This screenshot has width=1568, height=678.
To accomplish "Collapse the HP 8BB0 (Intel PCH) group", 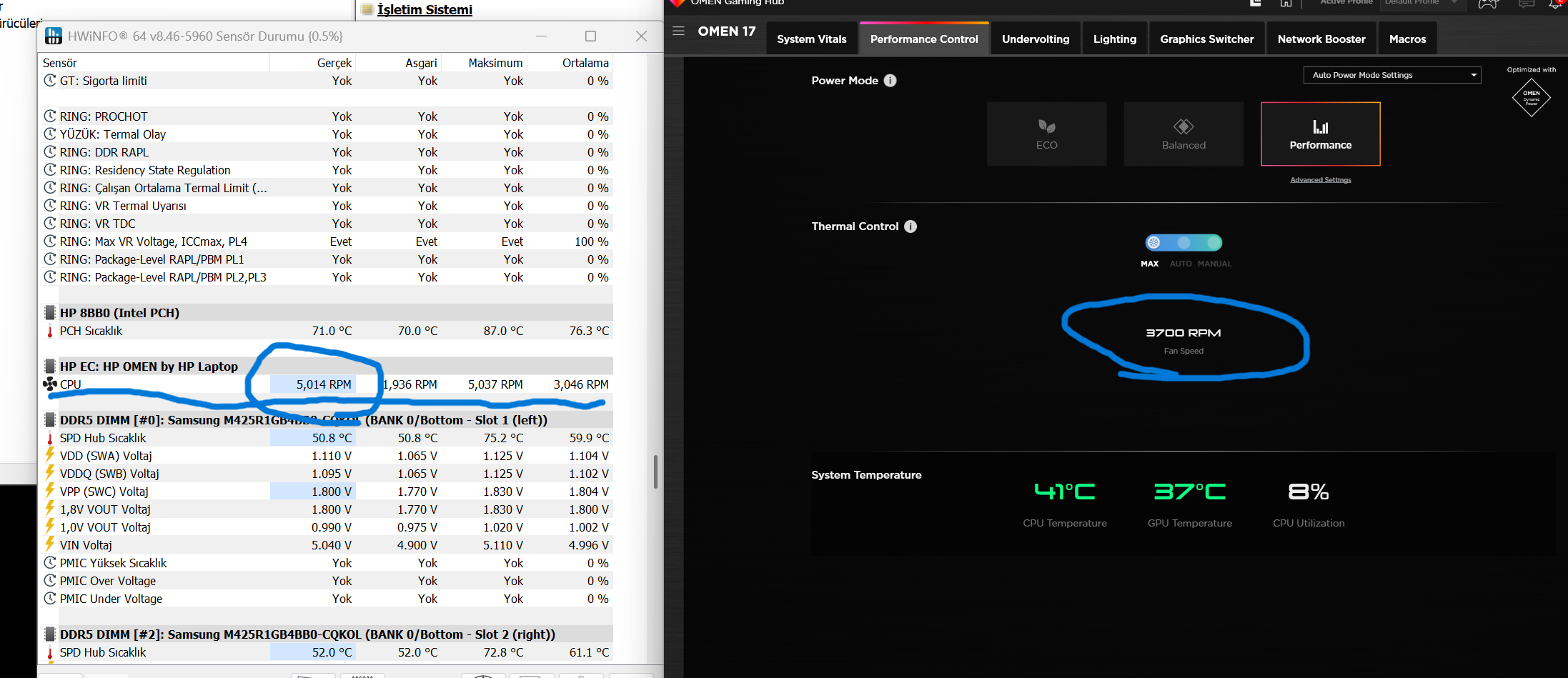I will (x=119, y=313).
